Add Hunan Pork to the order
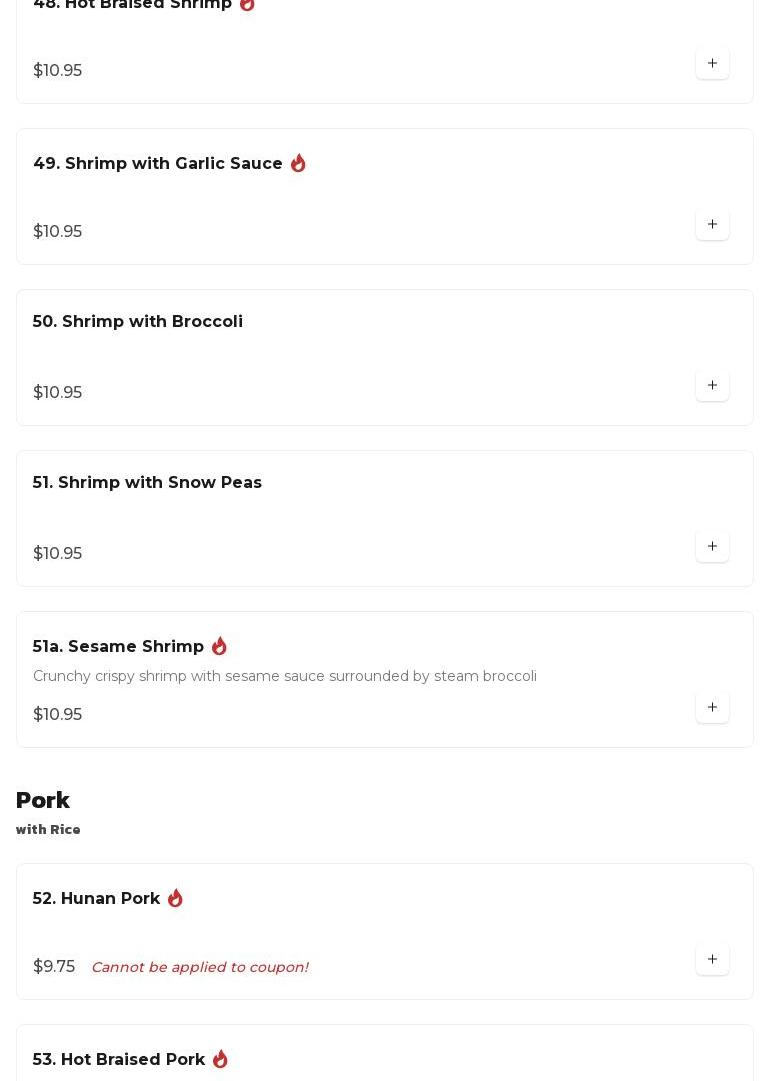Image resolution: width=770 pixels, height=1081 pixels. 712,959
